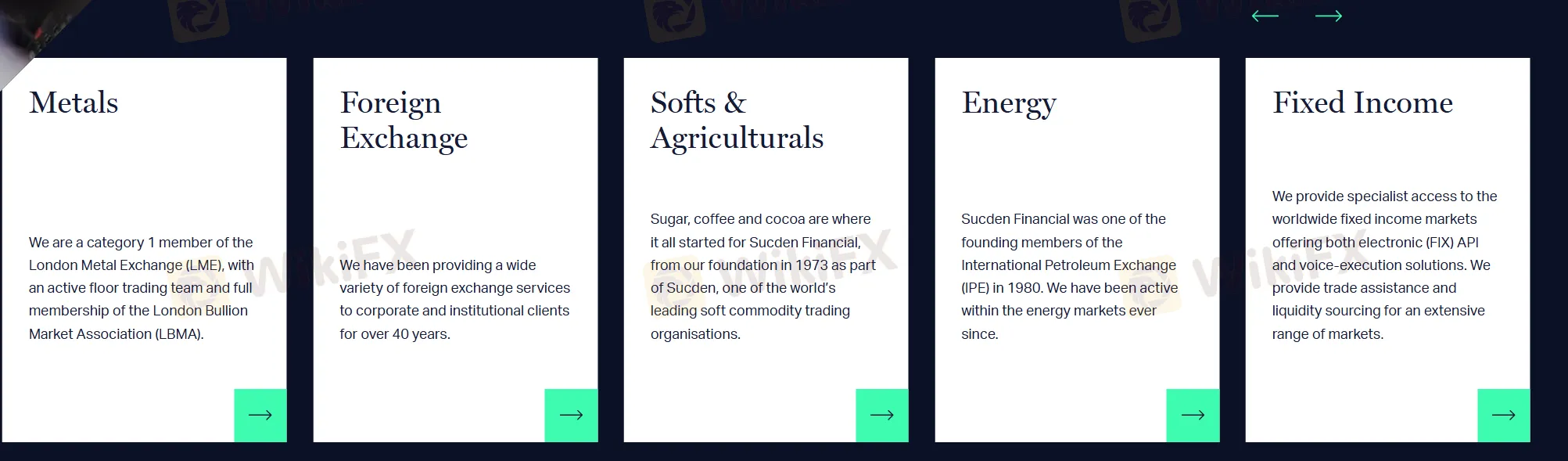The image size is (1568, 461).
Task: Click the Softs & Agriculturals title
Action: 737,120
